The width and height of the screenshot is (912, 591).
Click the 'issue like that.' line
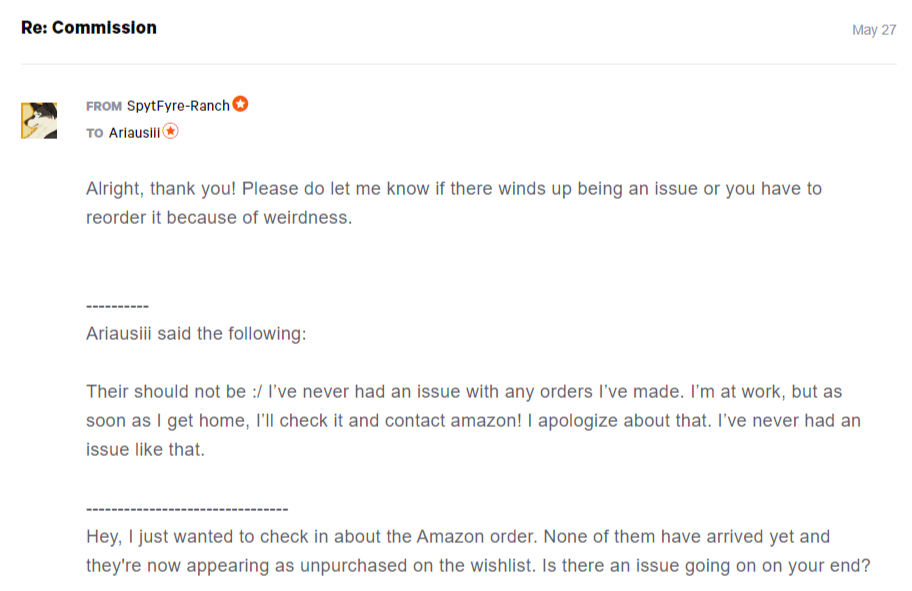(145, 450)
